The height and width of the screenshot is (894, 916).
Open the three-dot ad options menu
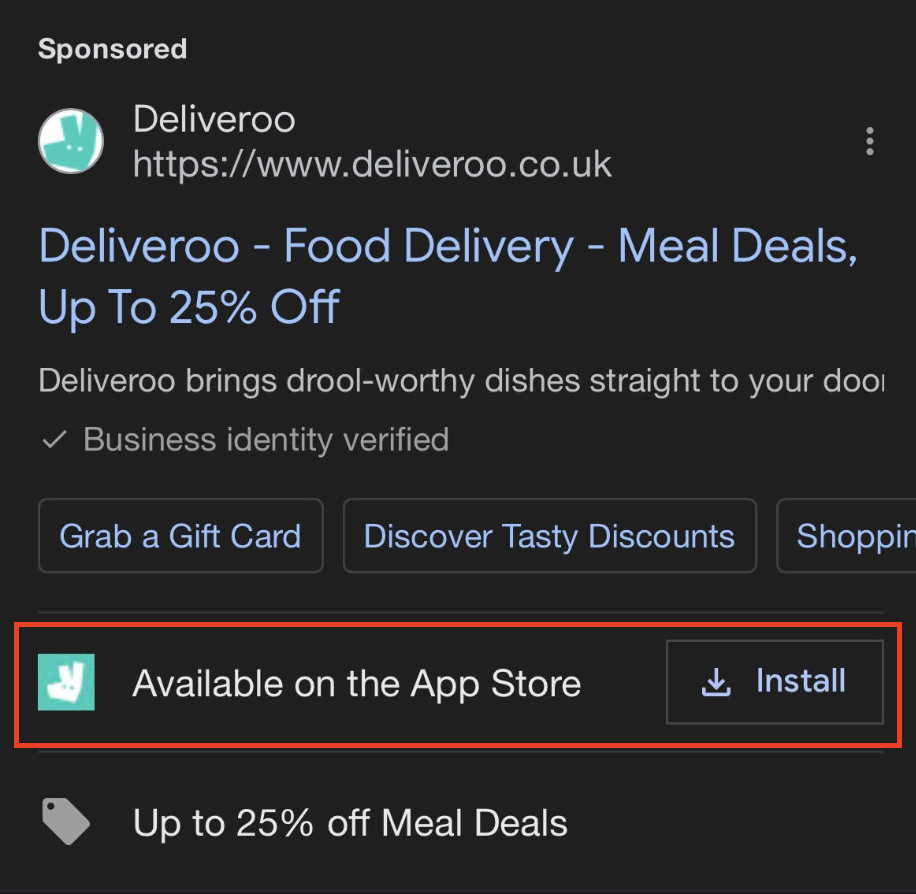coord(869,141)
